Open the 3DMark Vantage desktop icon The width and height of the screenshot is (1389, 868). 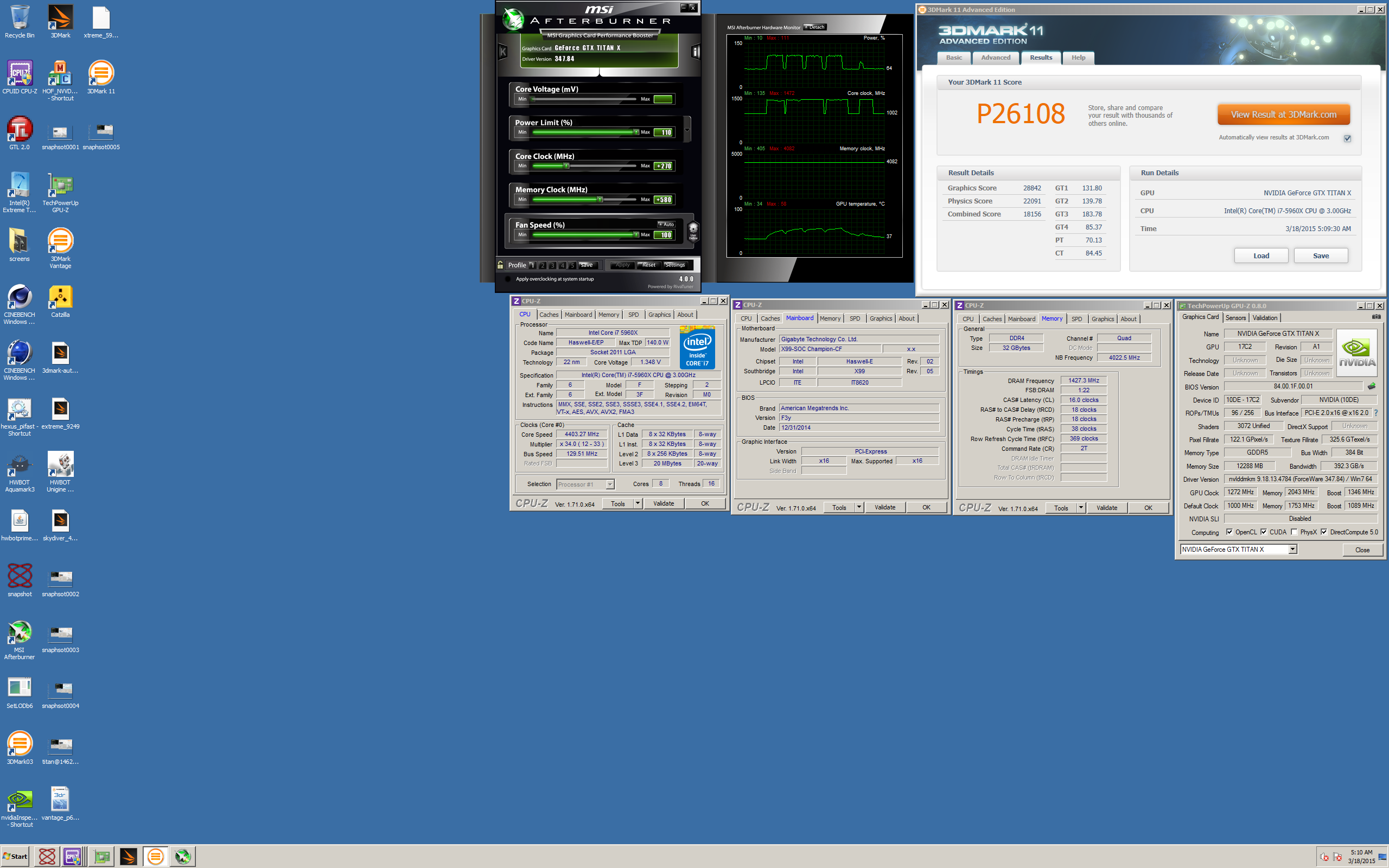click(x=60, y=248)
